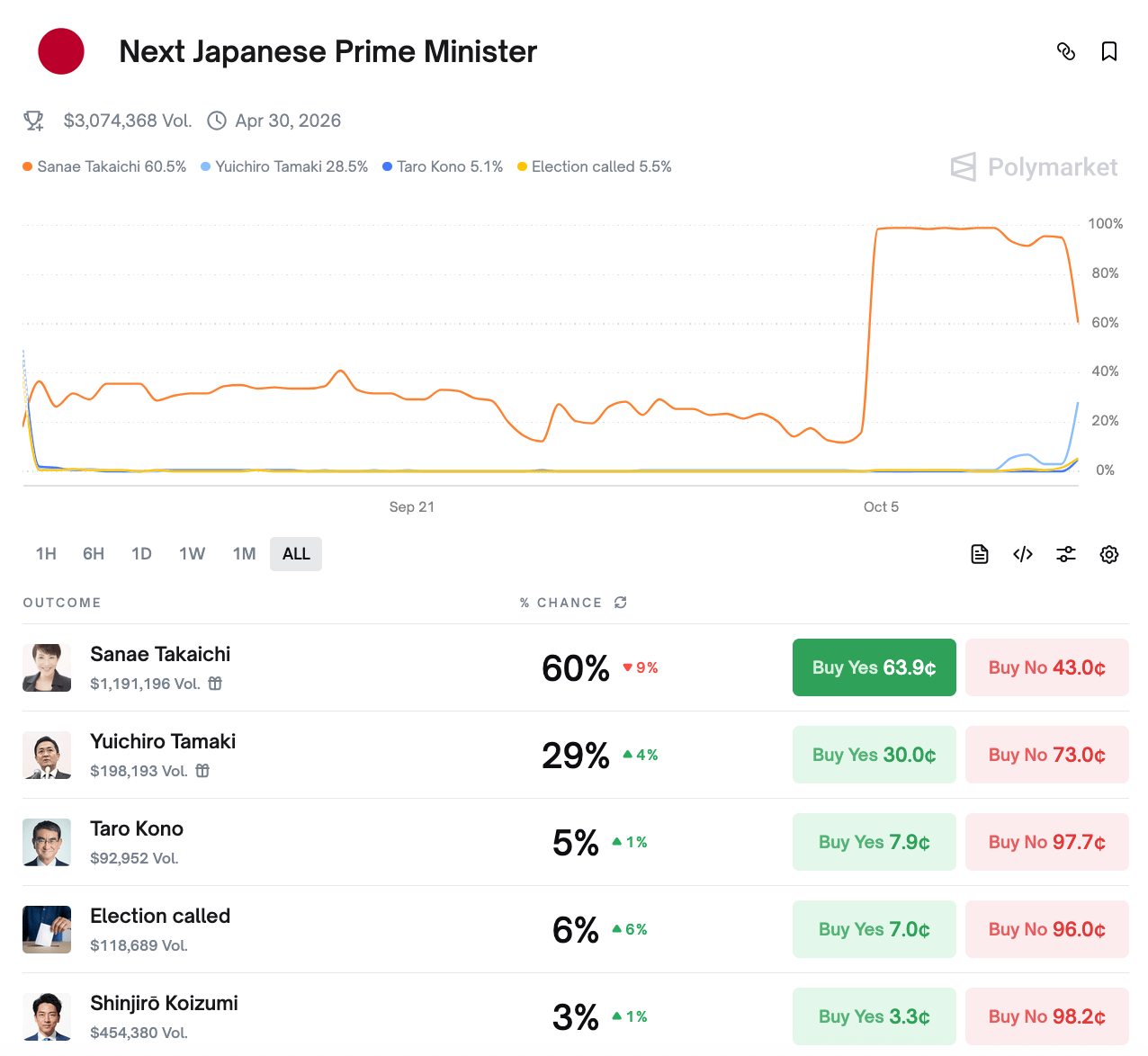Screen dimensions: 1148x1056
Task: Open the embed code icon
Action: coord(1023,554)
